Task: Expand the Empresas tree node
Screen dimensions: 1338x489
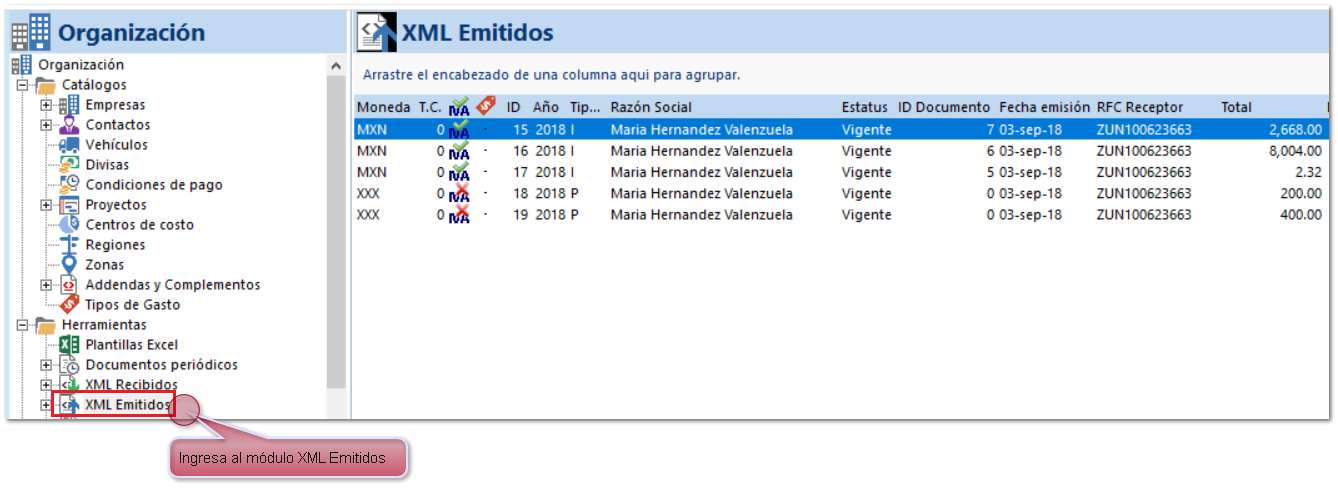Action: tap(46, 105)
